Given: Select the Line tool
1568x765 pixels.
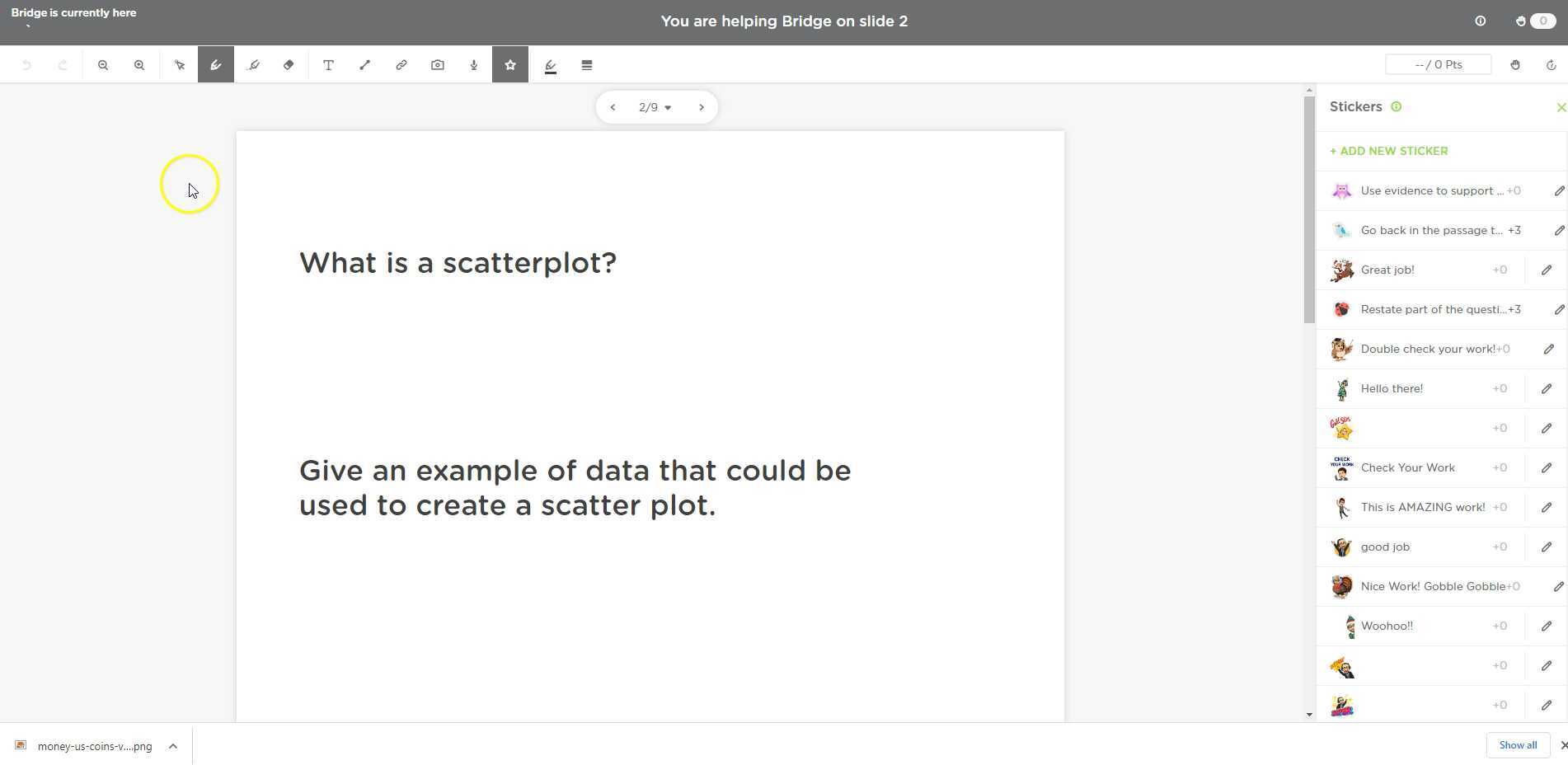Looking at the screenshot, I should coord(364,65).
